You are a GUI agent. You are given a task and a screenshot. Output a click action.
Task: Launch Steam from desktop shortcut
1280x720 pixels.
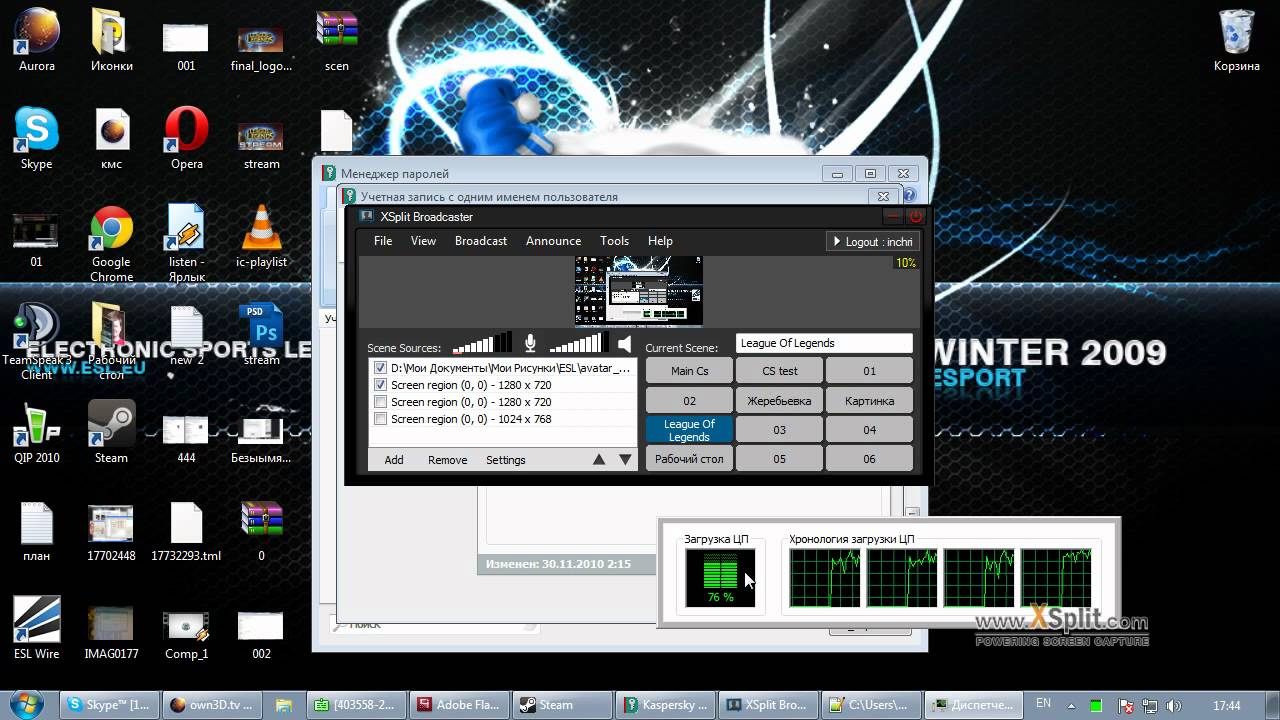(x=111, y=433)
